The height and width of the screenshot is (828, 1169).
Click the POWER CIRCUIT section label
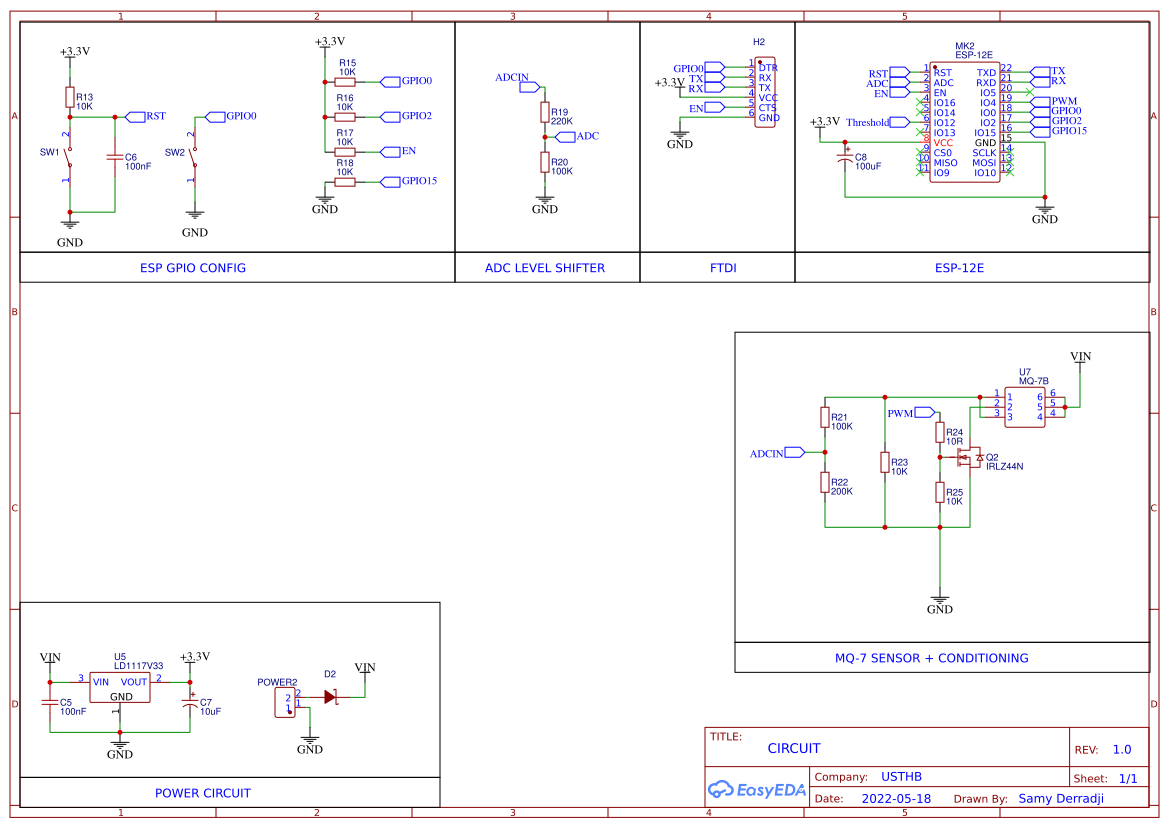point(202,793)
